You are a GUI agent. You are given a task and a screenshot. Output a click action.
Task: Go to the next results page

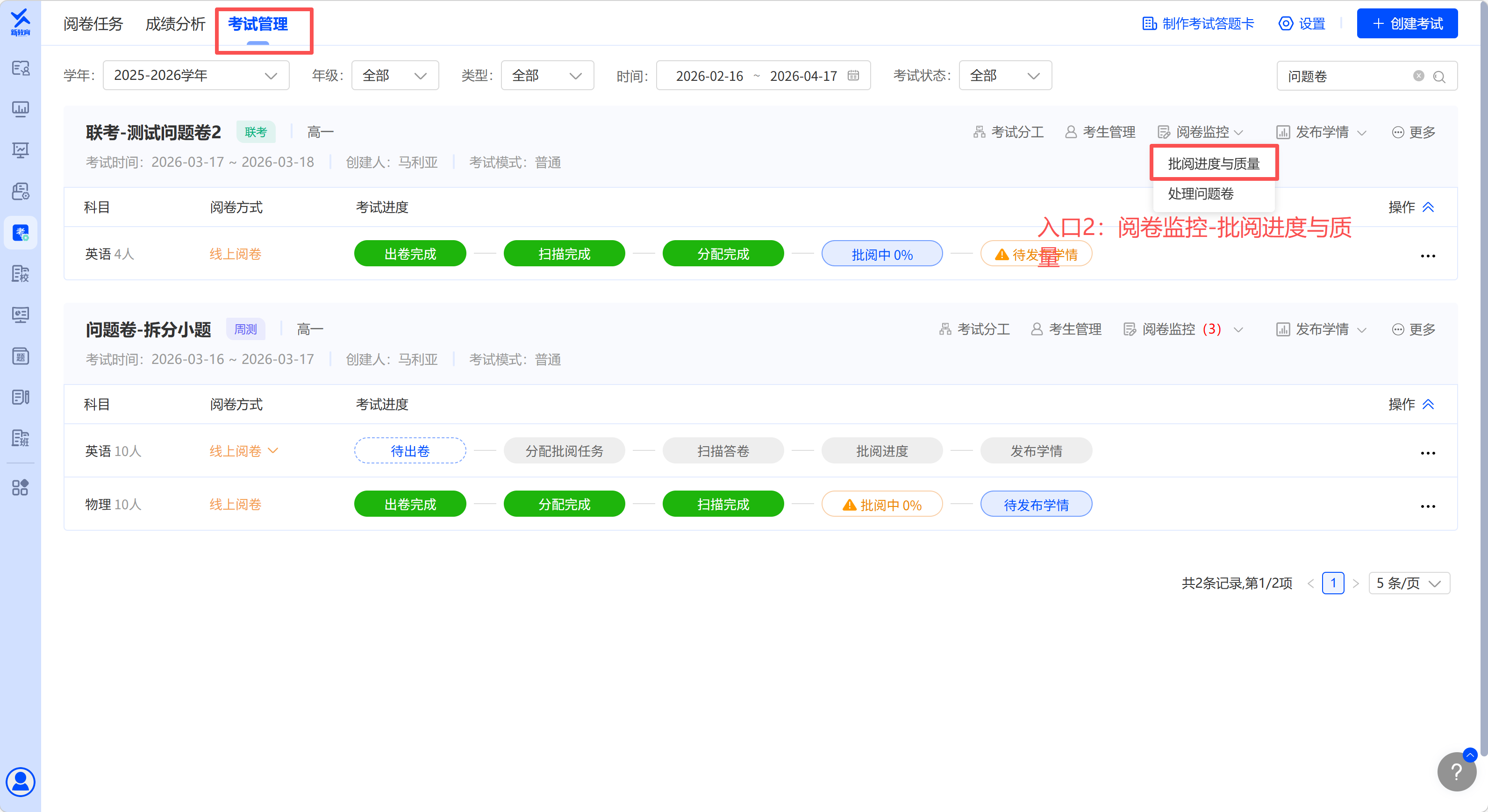(x=1356, y=583)
